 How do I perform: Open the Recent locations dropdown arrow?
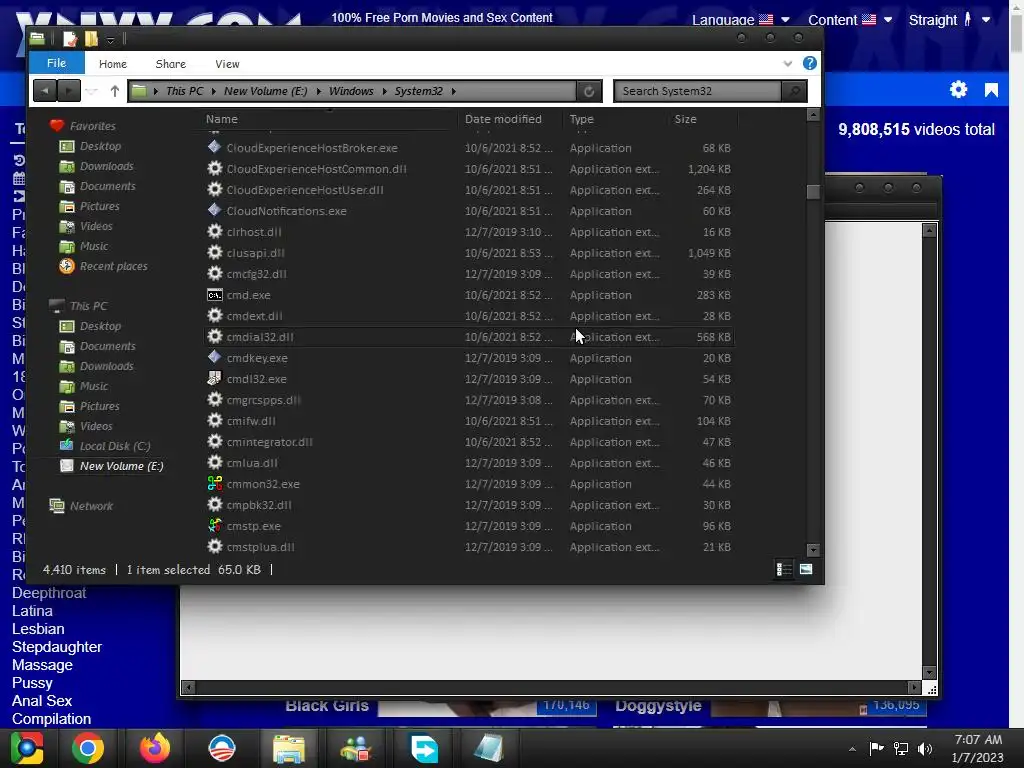coord(92,91)
